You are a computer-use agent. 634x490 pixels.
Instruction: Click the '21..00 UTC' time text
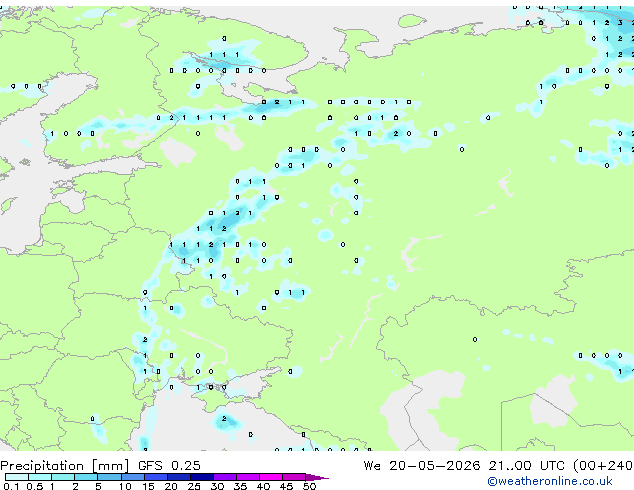(526, 465)
